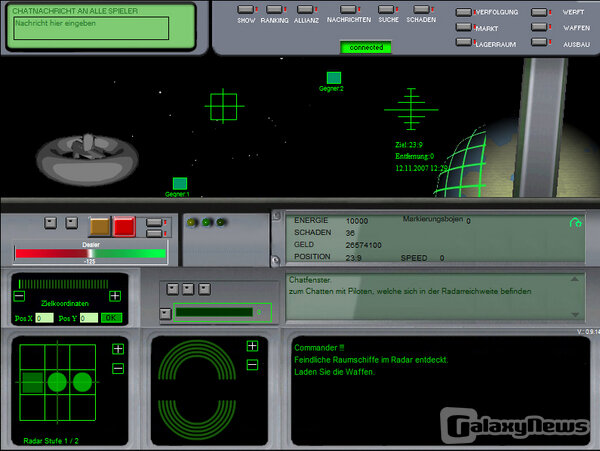Click the SHOW menu button
The height and width of the screenshot is (451, 600).
point(245,9)
